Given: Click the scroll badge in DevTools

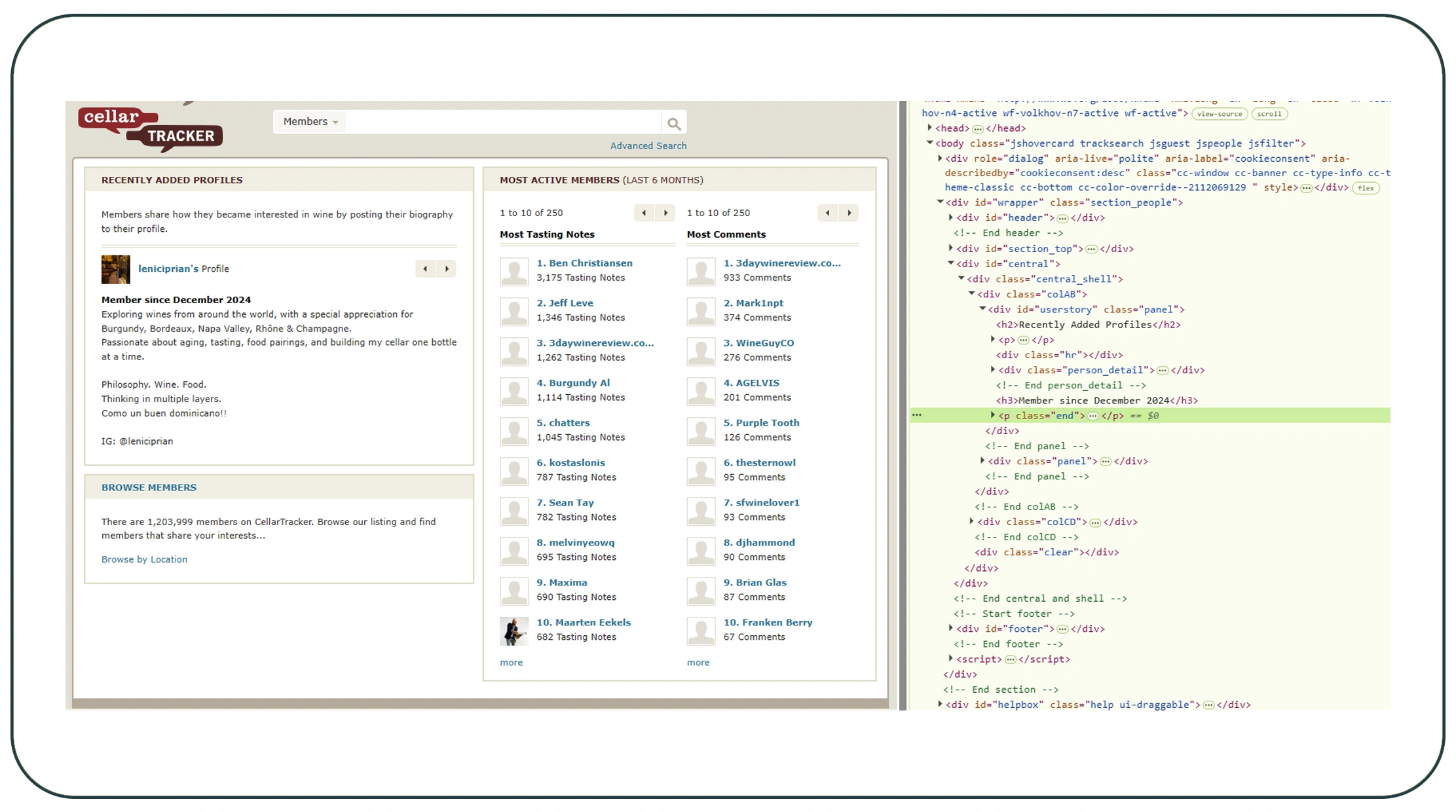Looking at the screenshot, I should coord(1269,114).
